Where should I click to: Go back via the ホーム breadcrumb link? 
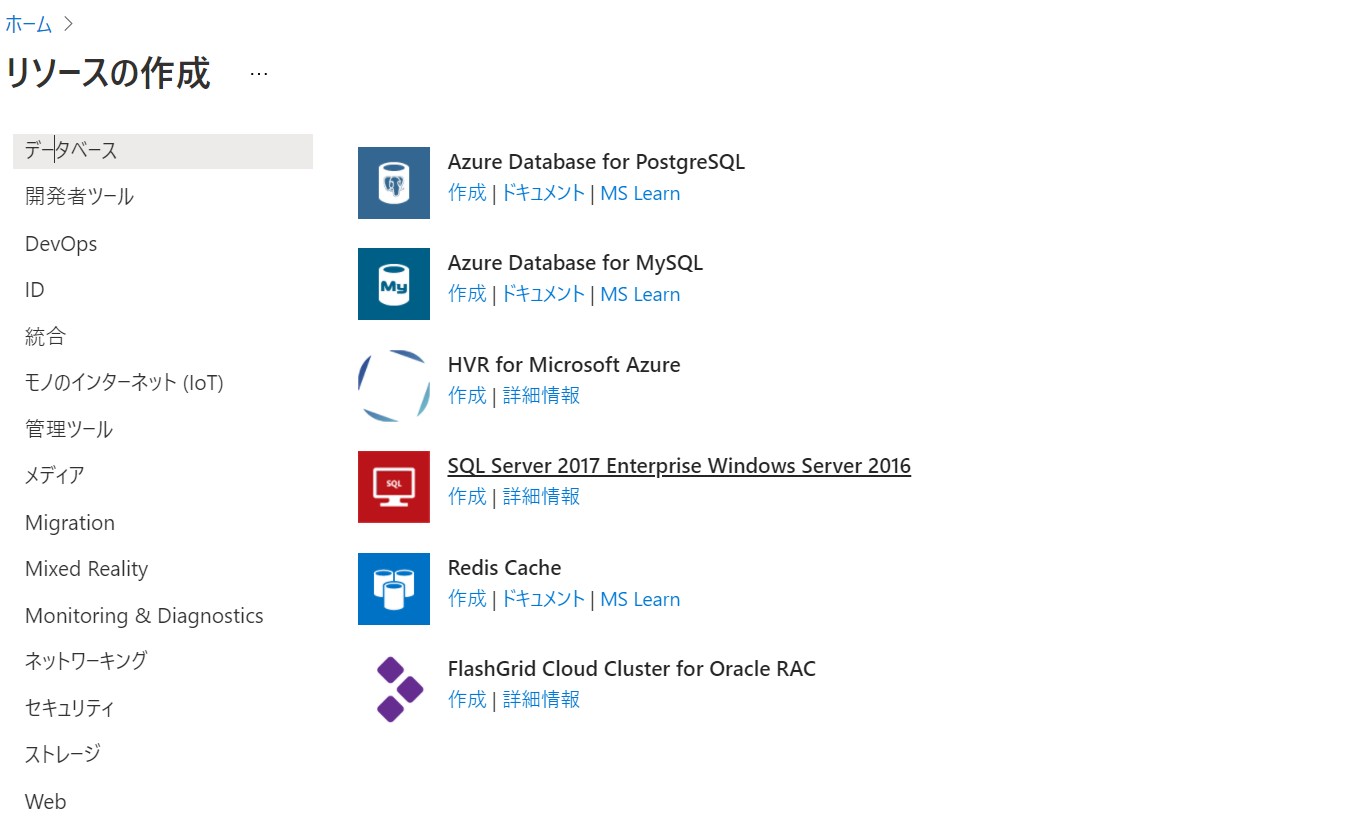[x=28, y=24]
